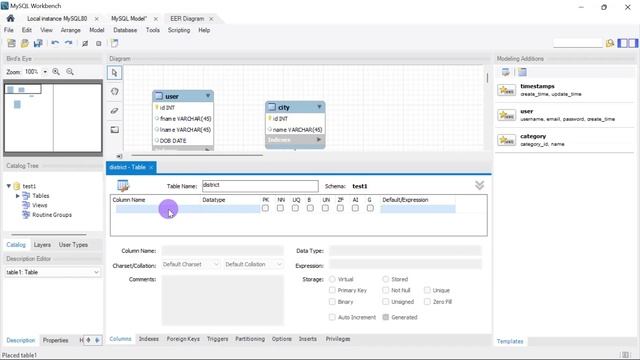Select the hand pan tool
Image resolution: width=640 pixels, height=360 pixels.
pos(114,92)
